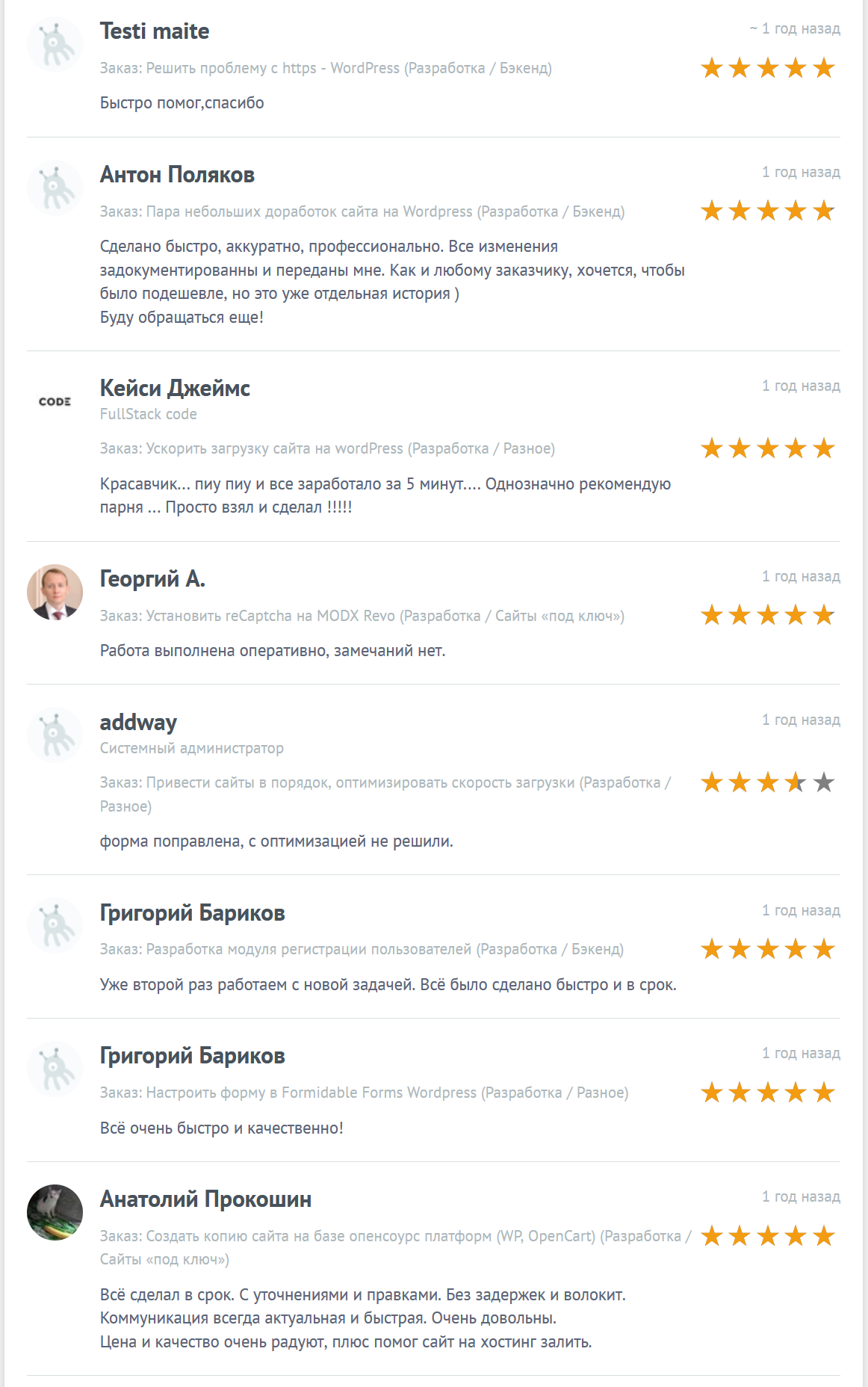This screenshot has height=1387, width=868.
Task: Click addway's default avatar icon
Action: [x=55, y=735]
